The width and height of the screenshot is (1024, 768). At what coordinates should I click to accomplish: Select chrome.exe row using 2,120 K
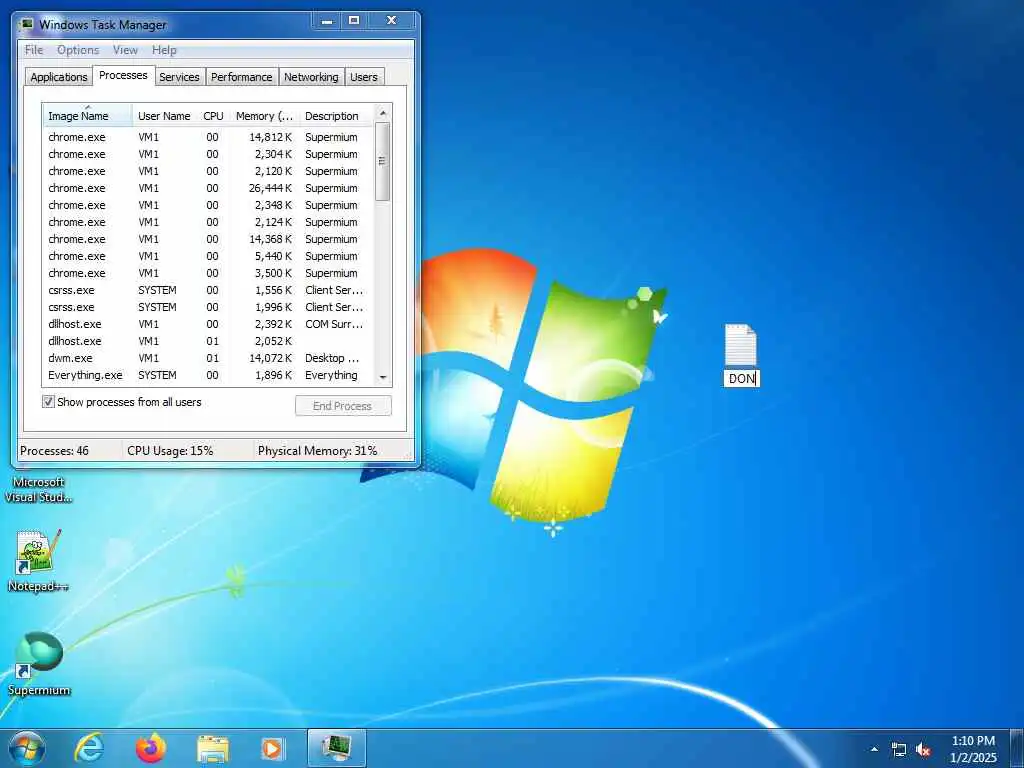(208, 171)
